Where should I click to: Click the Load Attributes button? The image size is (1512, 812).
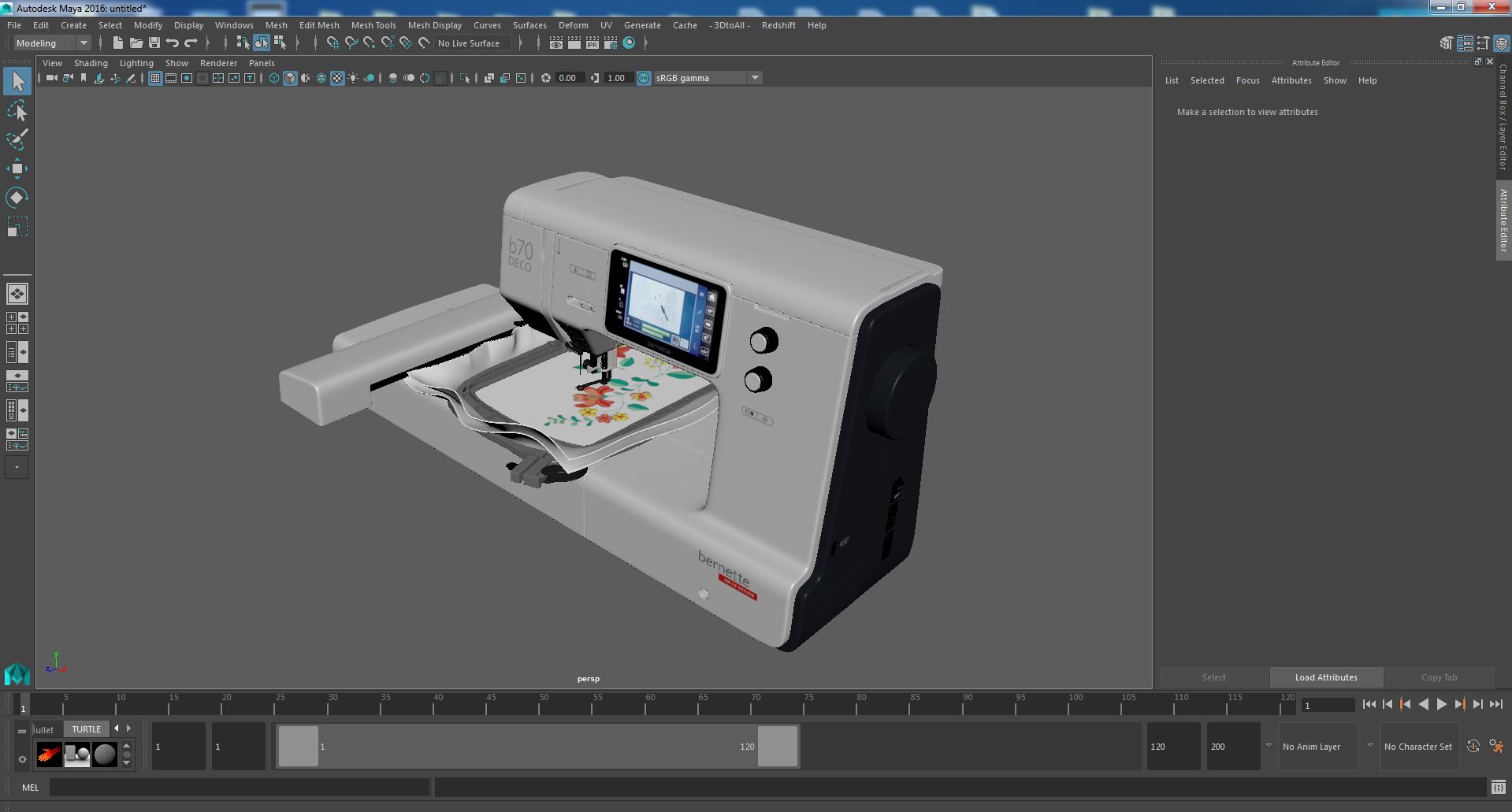click(x=1326, y=677)
